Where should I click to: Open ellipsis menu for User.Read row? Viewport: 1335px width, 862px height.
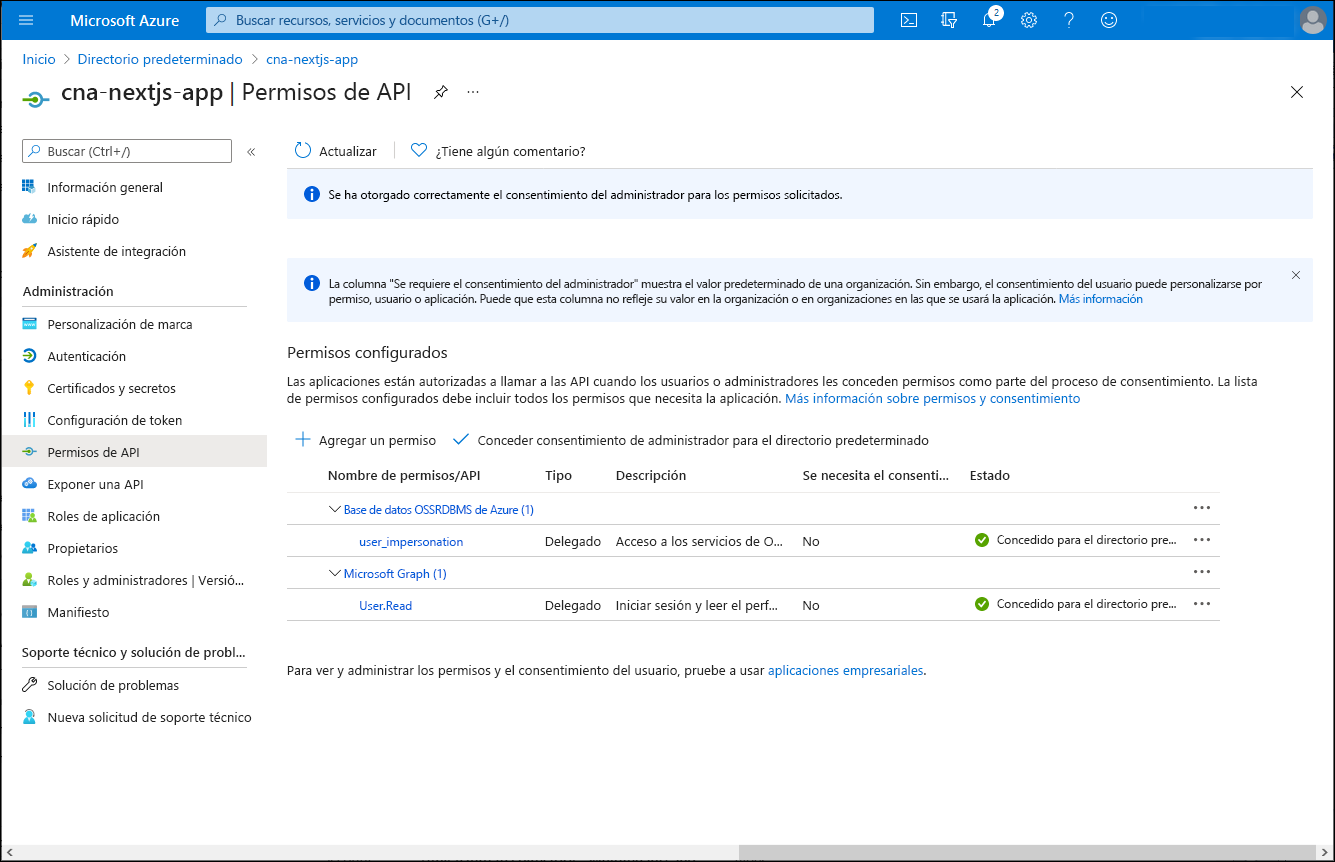1202,605
